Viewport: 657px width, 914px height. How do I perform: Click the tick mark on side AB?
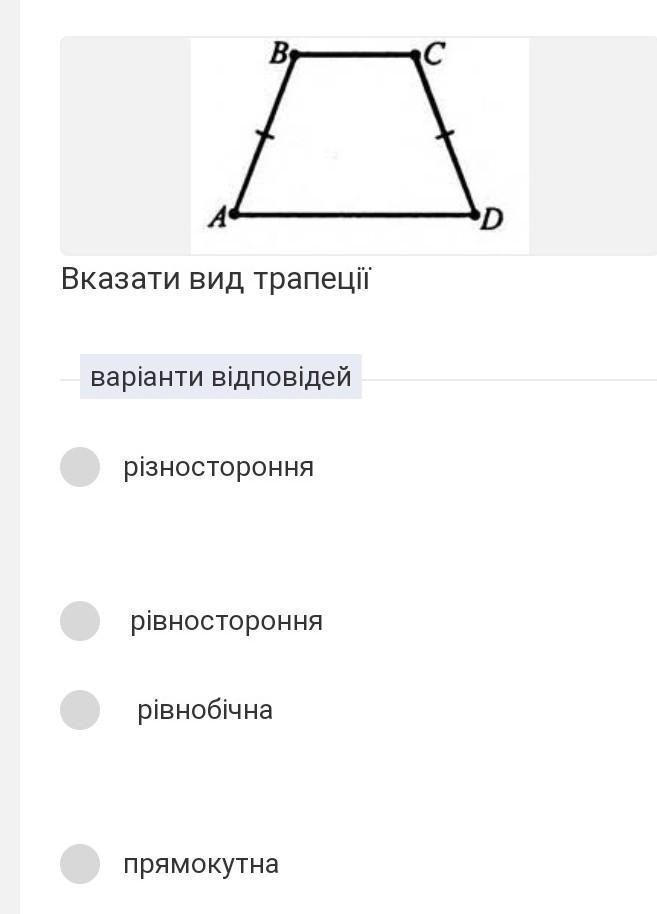263,135
